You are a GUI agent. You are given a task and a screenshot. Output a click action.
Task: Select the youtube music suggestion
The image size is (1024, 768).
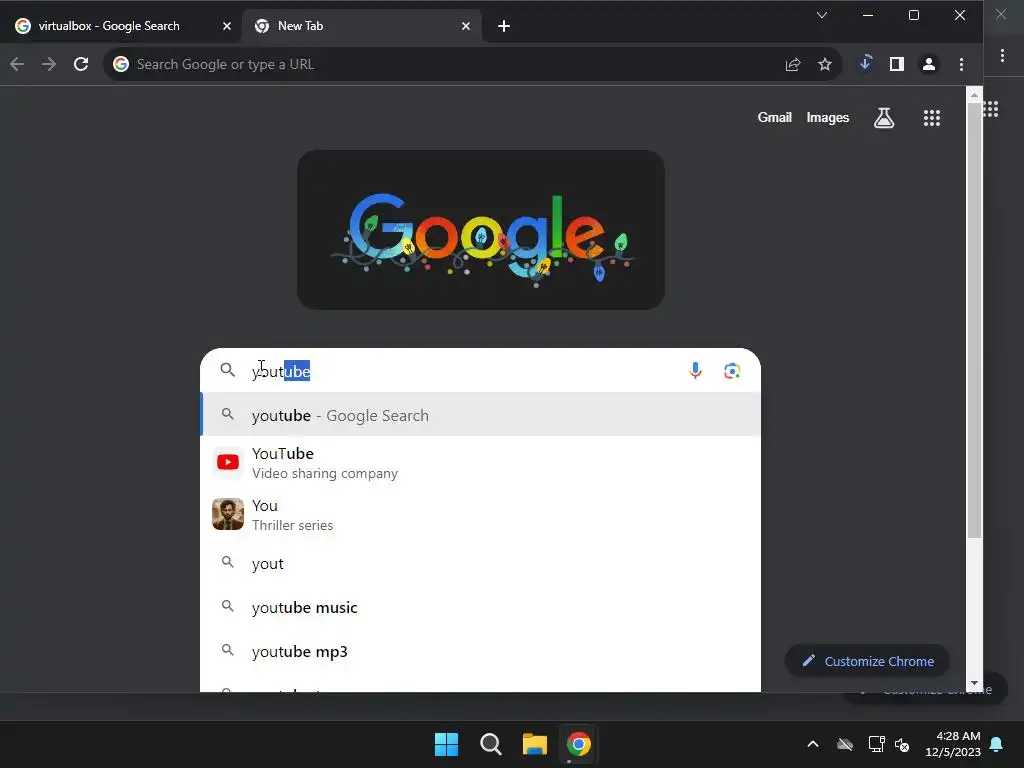pyautogui.click(x=481, y=607)
